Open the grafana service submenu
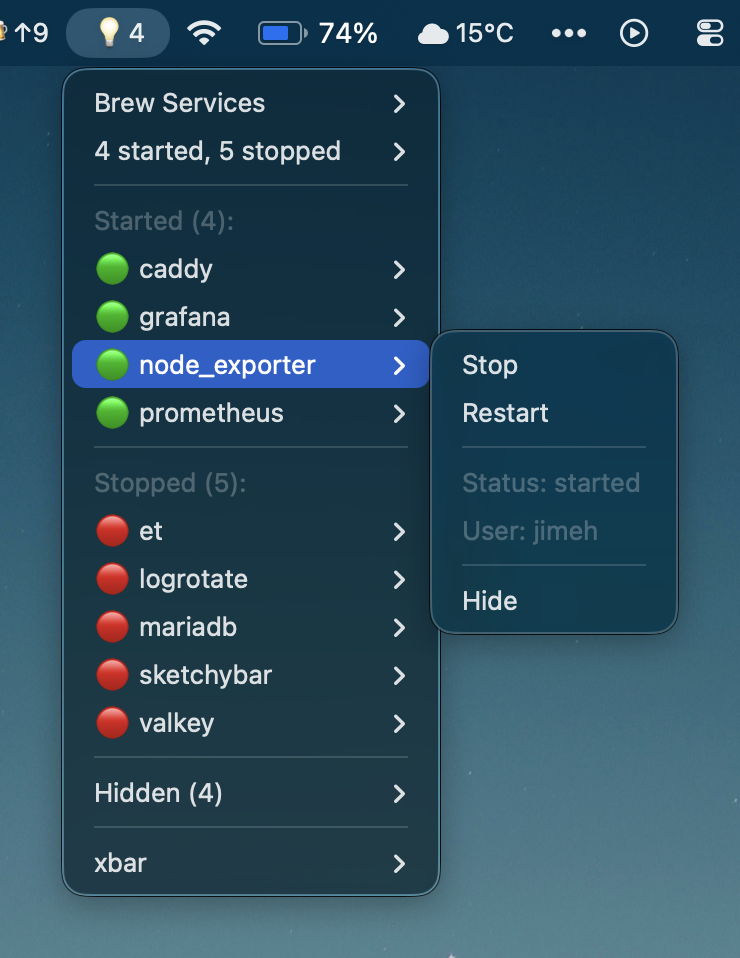The image size is (740, 958). (185, 317)
